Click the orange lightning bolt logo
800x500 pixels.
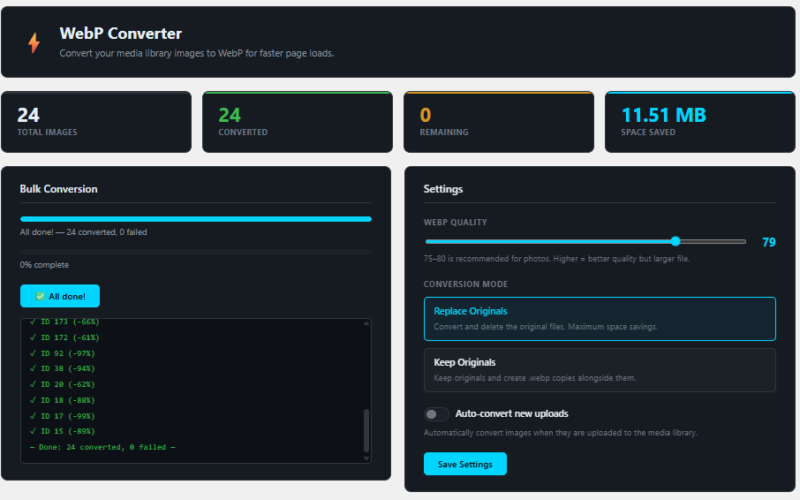34,43
